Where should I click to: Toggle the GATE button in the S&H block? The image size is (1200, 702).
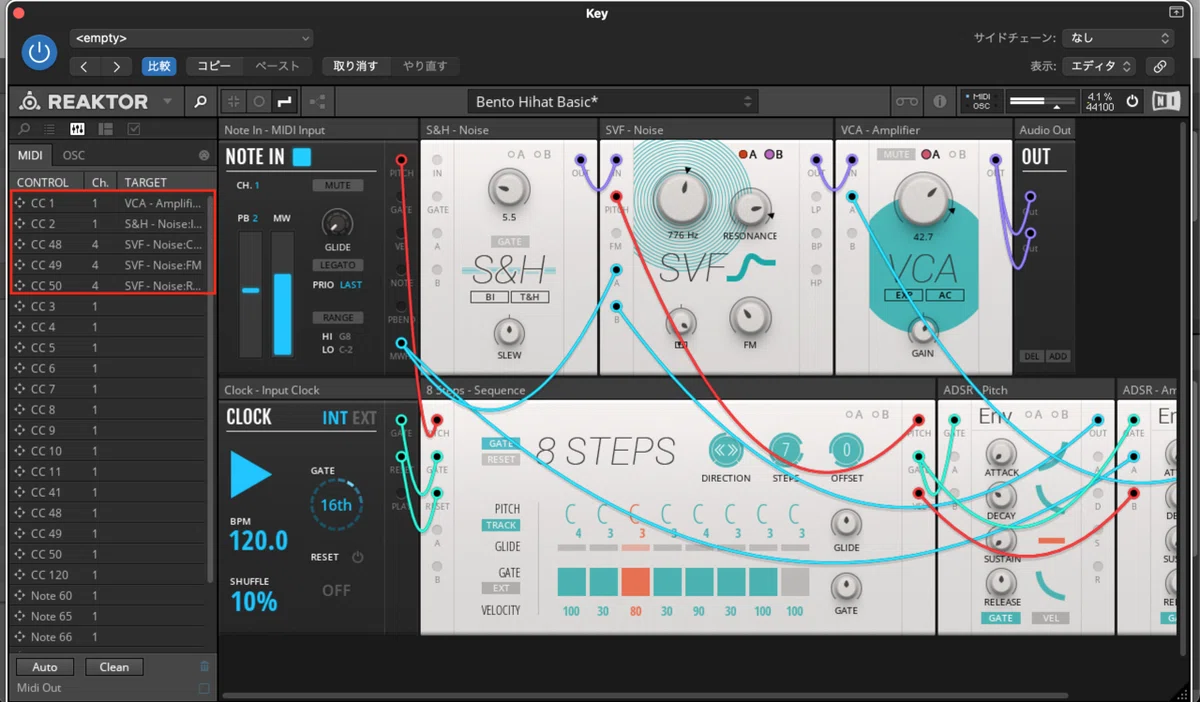pos(508,242)
